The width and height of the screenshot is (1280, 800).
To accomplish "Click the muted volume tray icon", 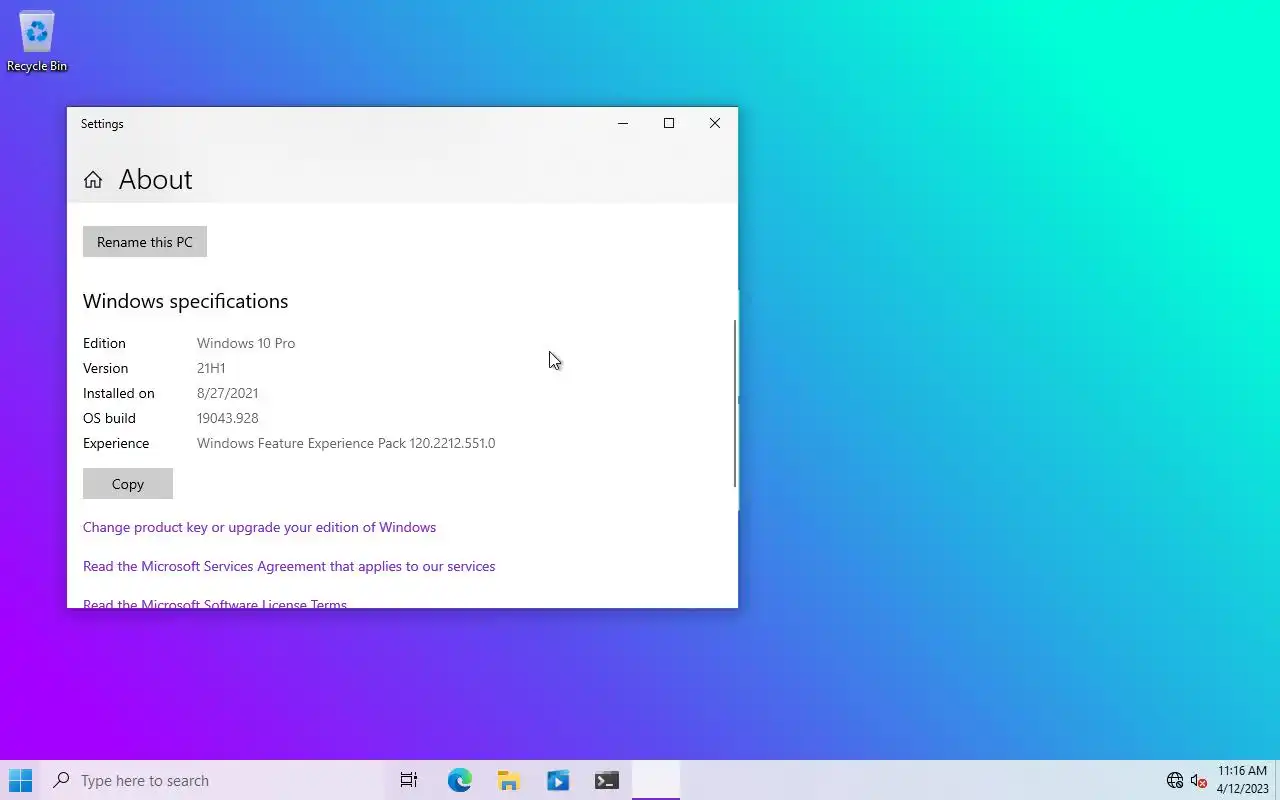I will pos(1198,780).
